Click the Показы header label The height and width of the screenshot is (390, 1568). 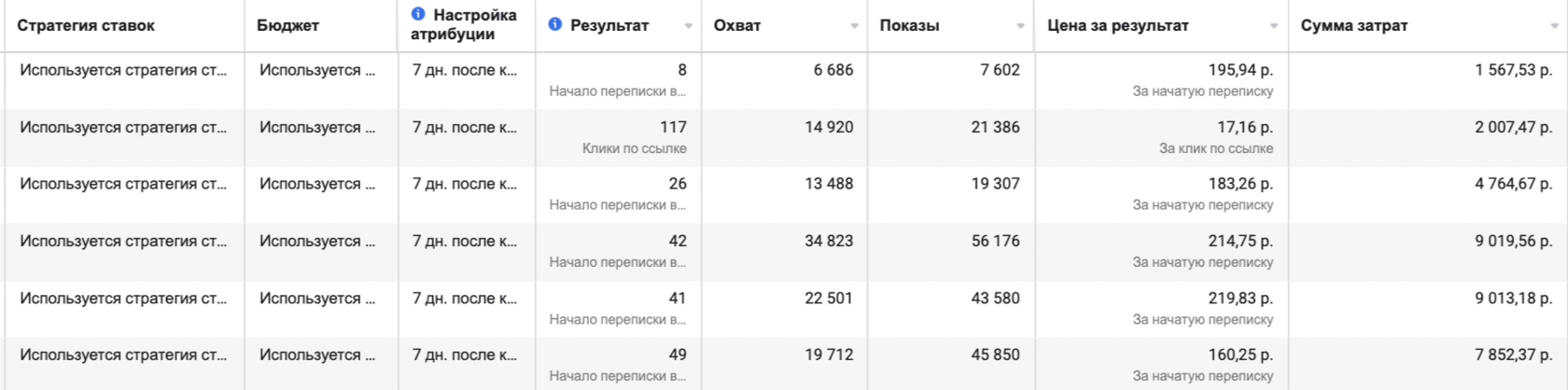[909, 25]
